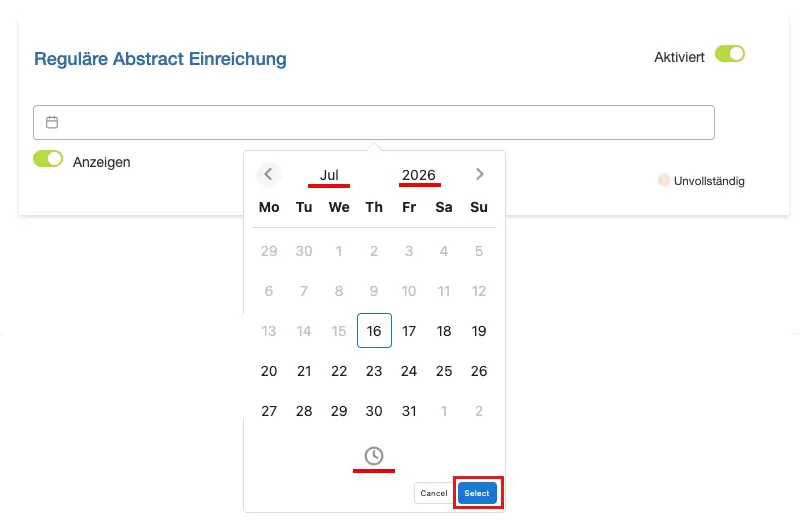The image size is (800, 523).
Task: Click the empty date input field
Action: (x=374, y=122)
